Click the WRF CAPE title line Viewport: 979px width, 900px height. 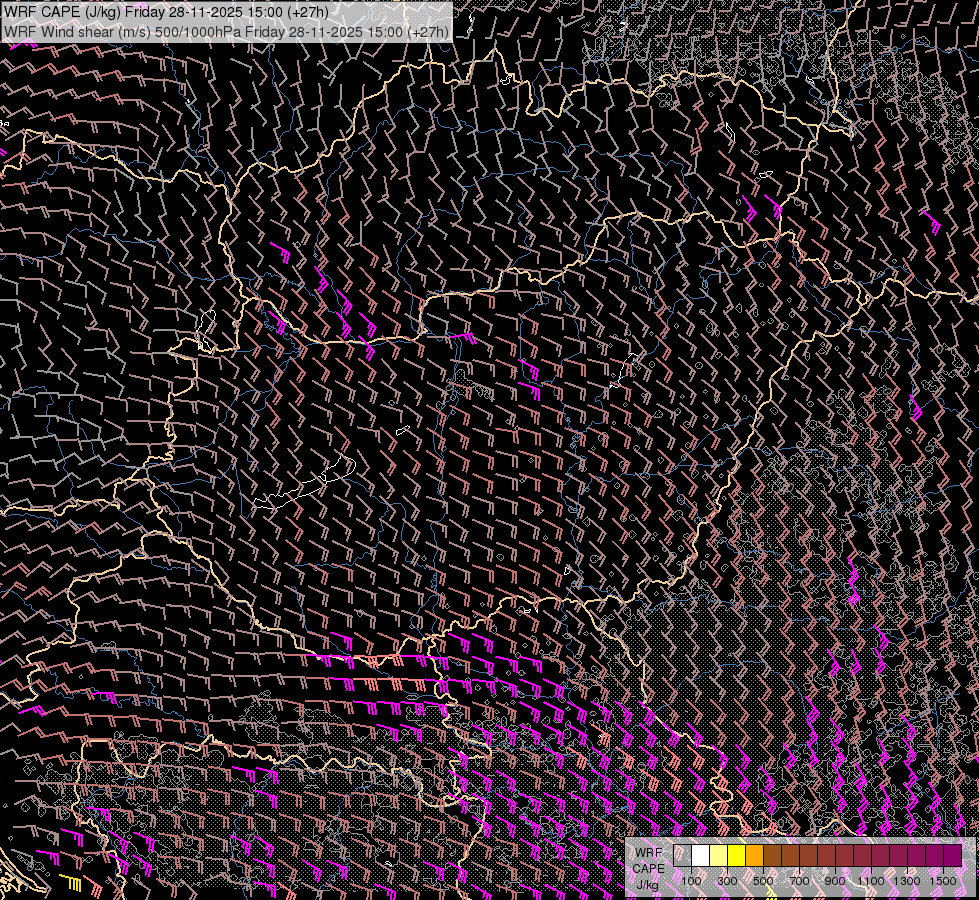166,12
